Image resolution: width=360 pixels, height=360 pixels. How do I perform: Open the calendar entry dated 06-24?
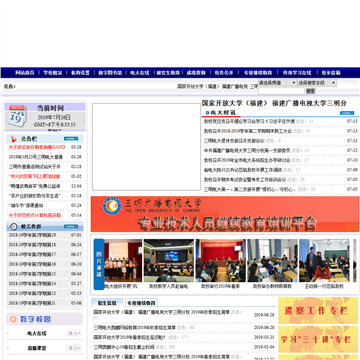32,245
